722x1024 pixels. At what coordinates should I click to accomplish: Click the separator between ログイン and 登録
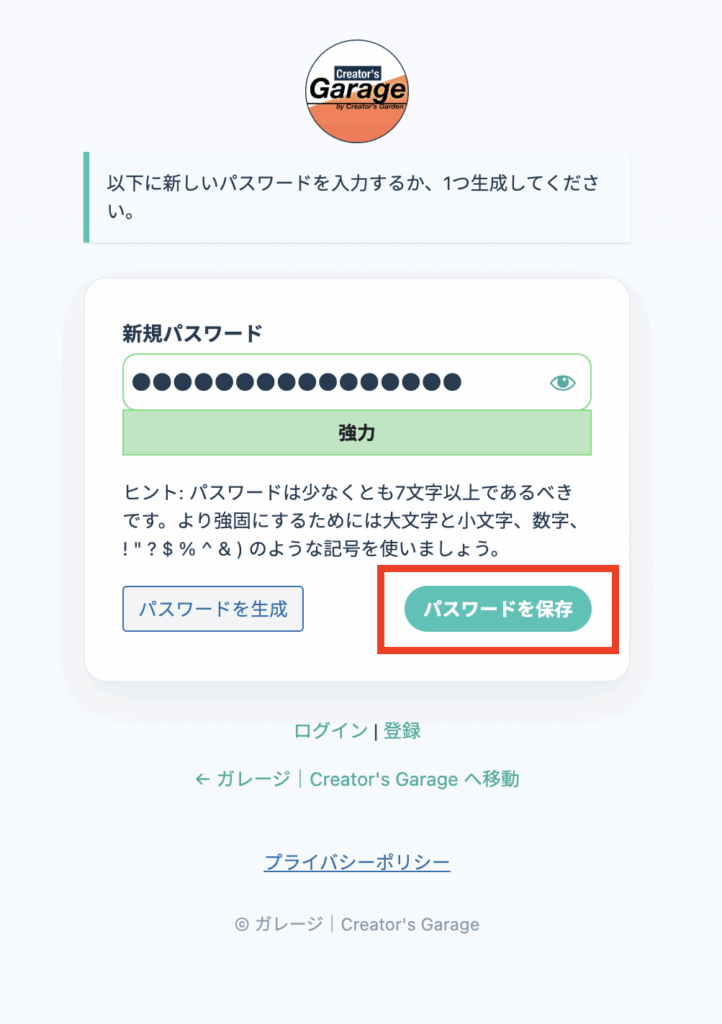[x=375, y=732]
